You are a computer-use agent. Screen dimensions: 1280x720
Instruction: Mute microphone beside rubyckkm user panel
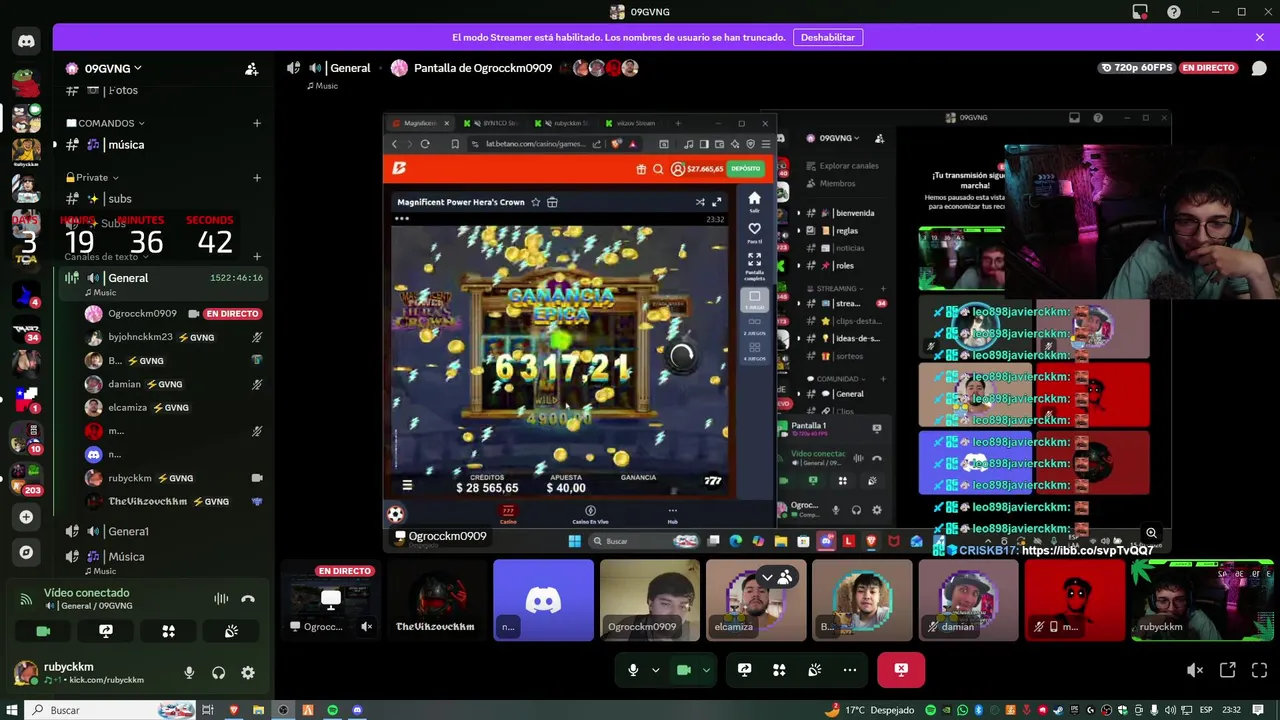pos(189,673)
